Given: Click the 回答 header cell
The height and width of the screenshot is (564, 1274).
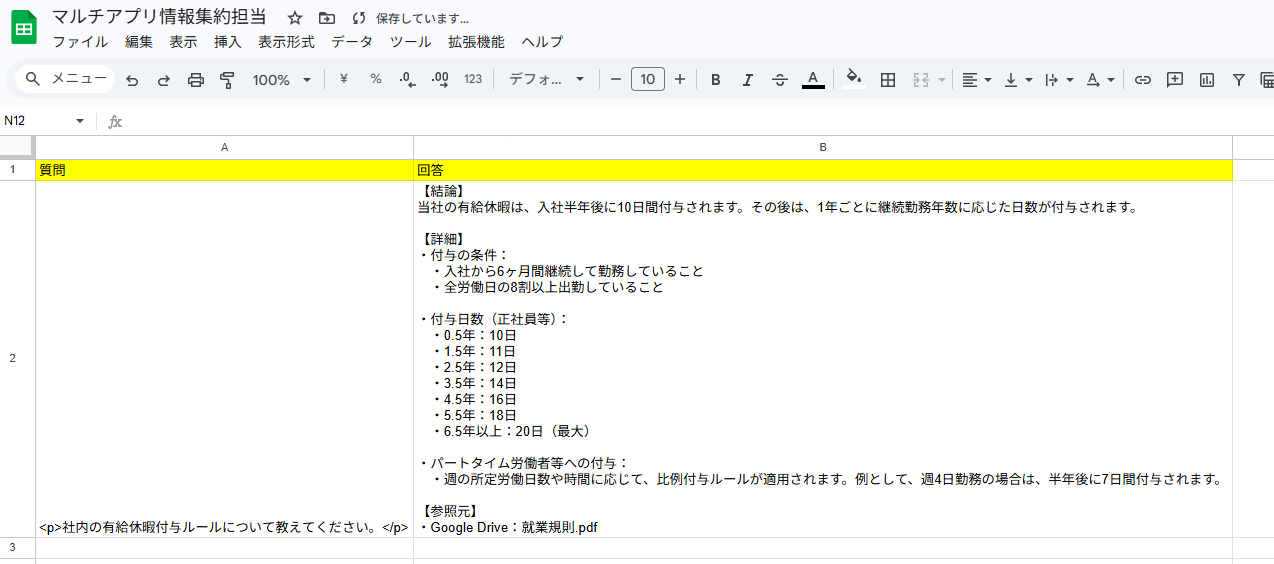Looking at the screenshot, I should pyautogui.click(x=823, y=170).
